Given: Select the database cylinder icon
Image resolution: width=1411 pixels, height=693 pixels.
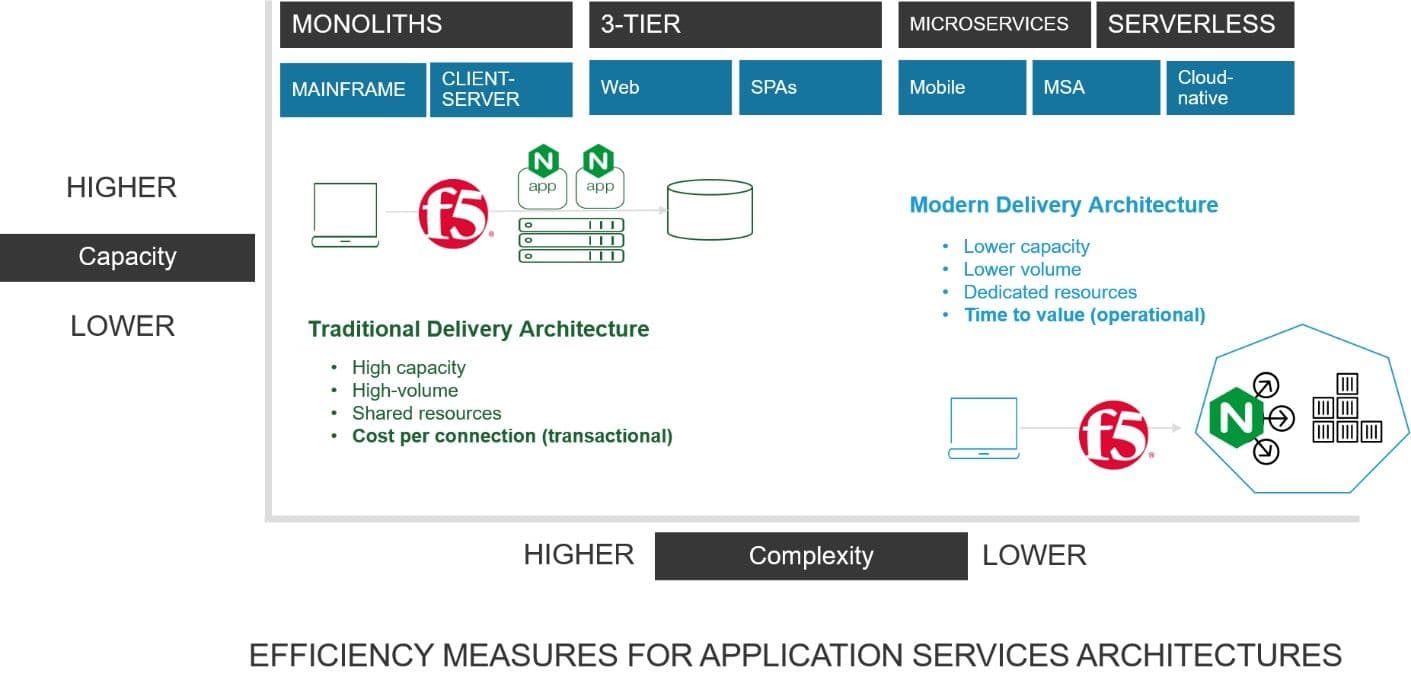Looking at the screenshot, I should tap(709, 210).
